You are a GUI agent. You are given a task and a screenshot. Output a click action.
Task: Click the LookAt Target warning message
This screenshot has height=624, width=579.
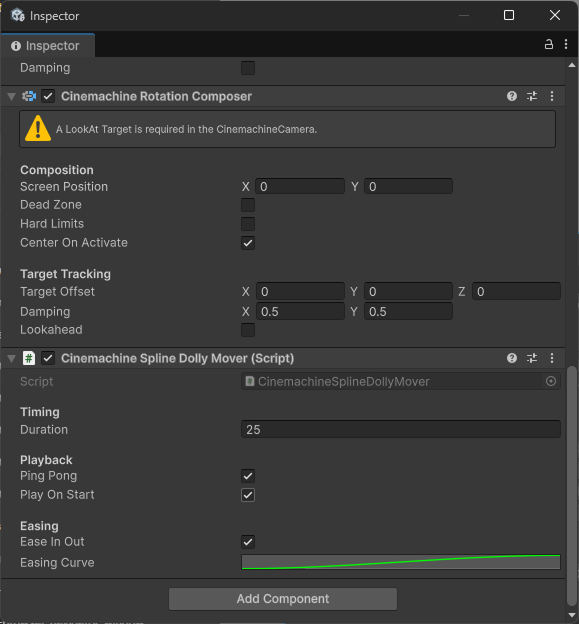[x=186, y=129]
